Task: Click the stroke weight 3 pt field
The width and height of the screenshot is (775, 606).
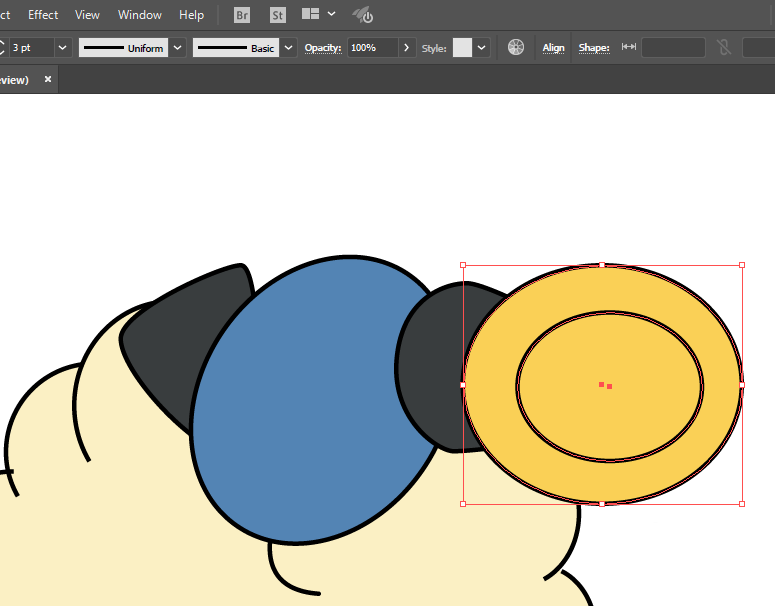Action: click(32, 48)
